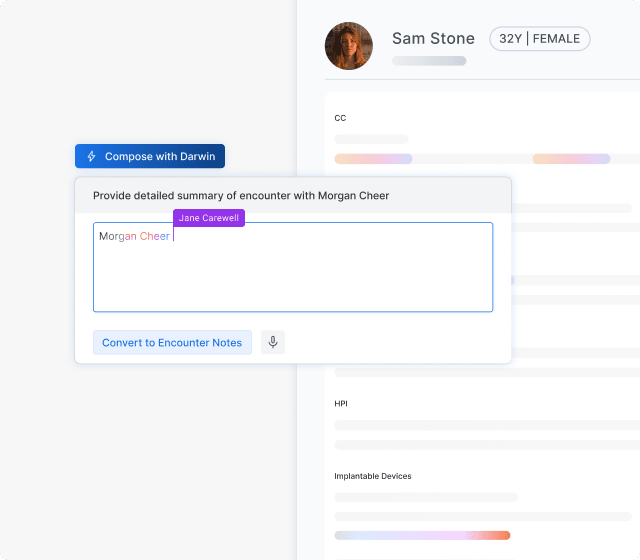Activate the microphone dictation icon
This screenshot has height=560, width=640.
(273, 342)
